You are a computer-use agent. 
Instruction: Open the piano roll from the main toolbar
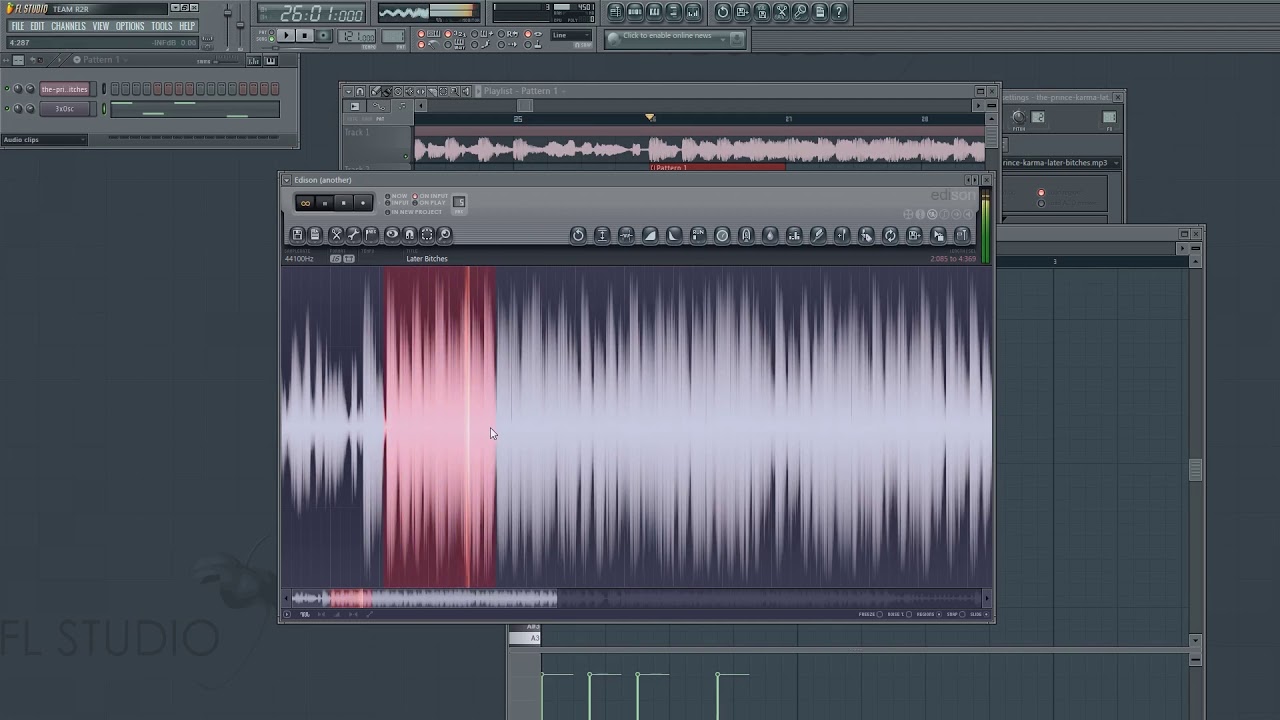(654, 12)
